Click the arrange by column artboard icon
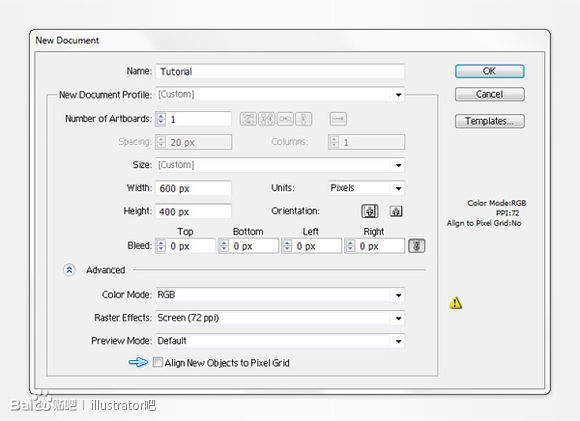 click(303, 119)
